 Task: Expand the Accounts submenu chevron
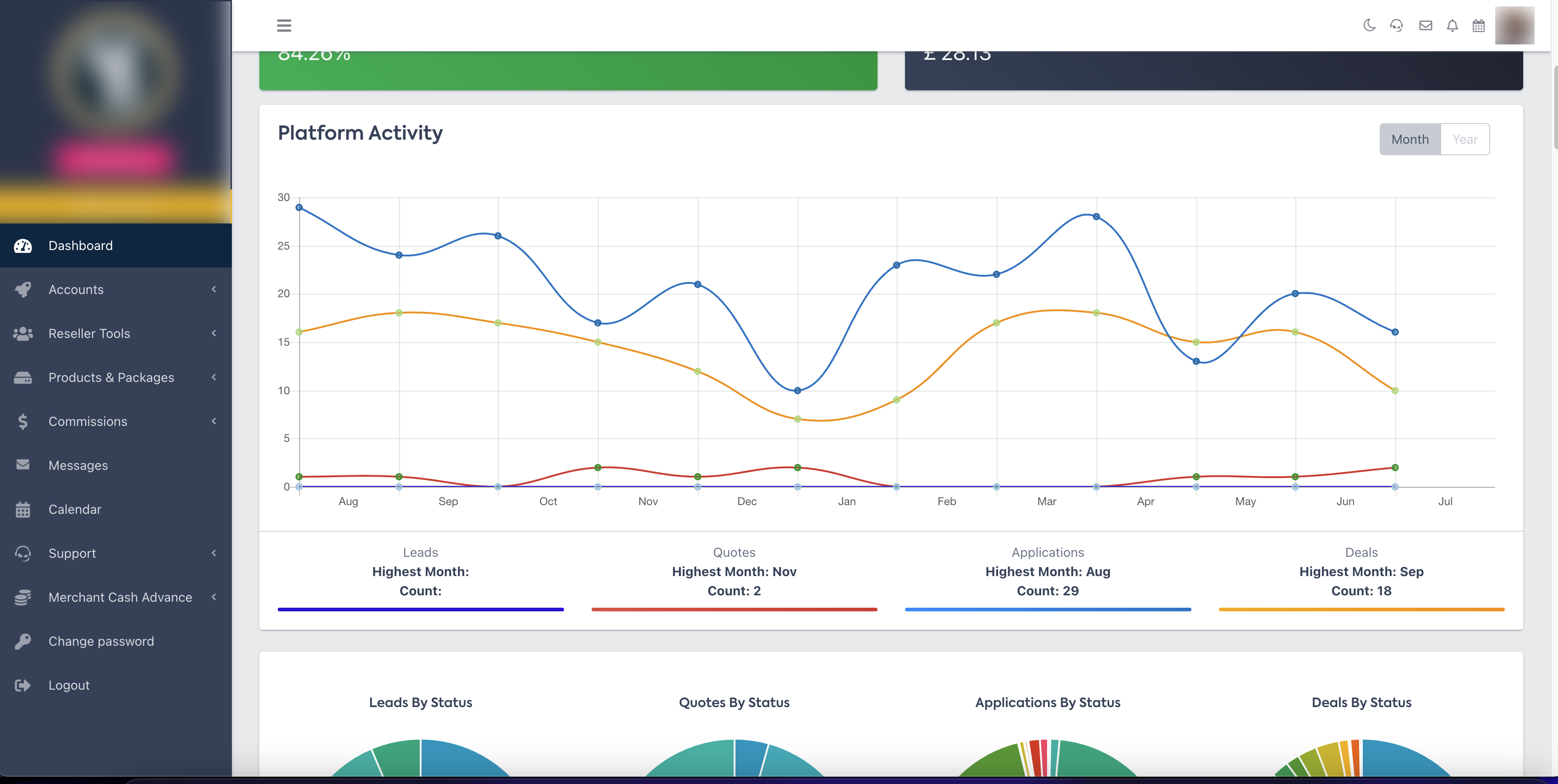pyautogui.click(x=214, y=289)
